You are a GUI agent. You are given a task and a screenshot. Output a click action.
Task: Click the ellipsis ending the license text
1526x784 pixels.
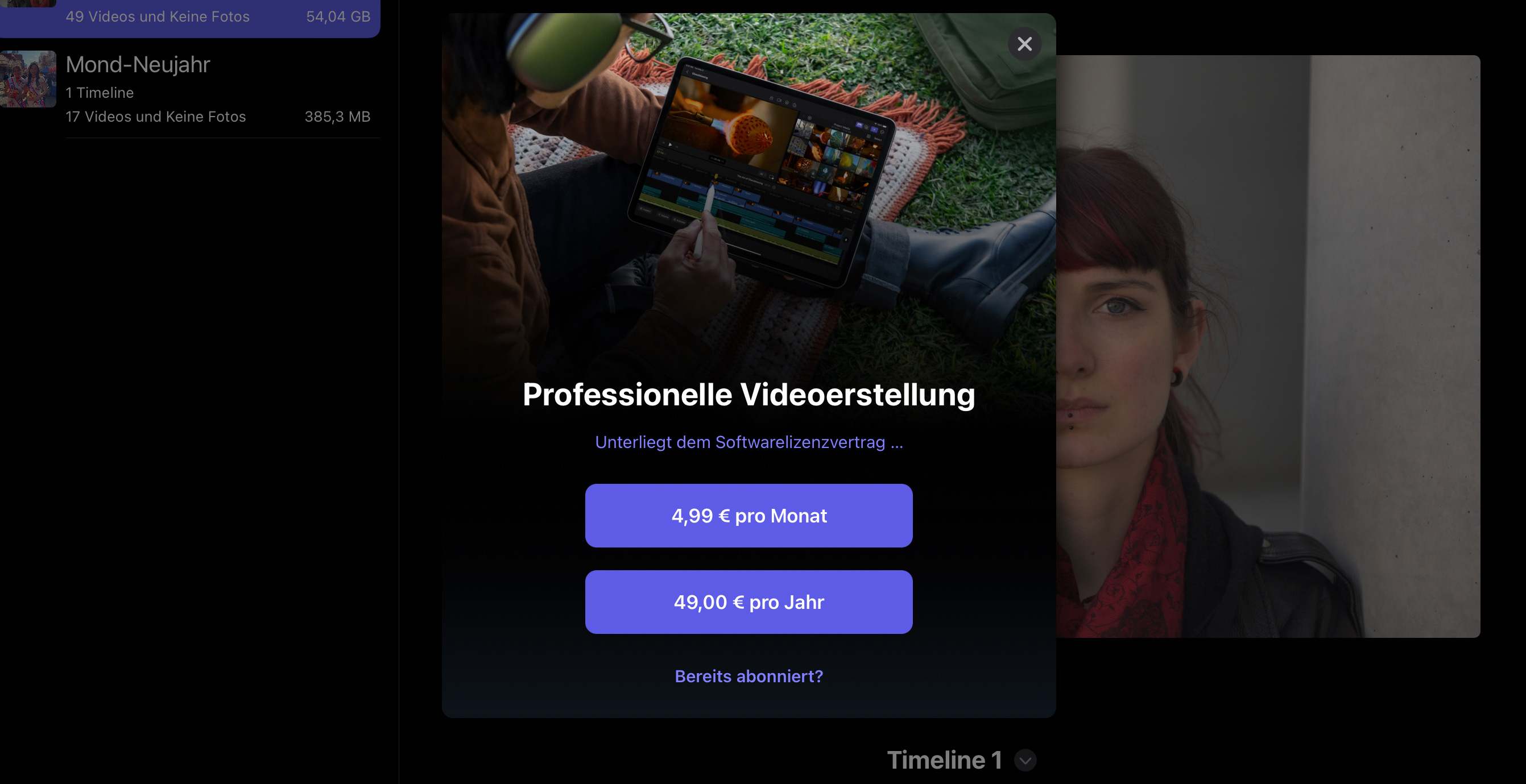click(896, 443)
